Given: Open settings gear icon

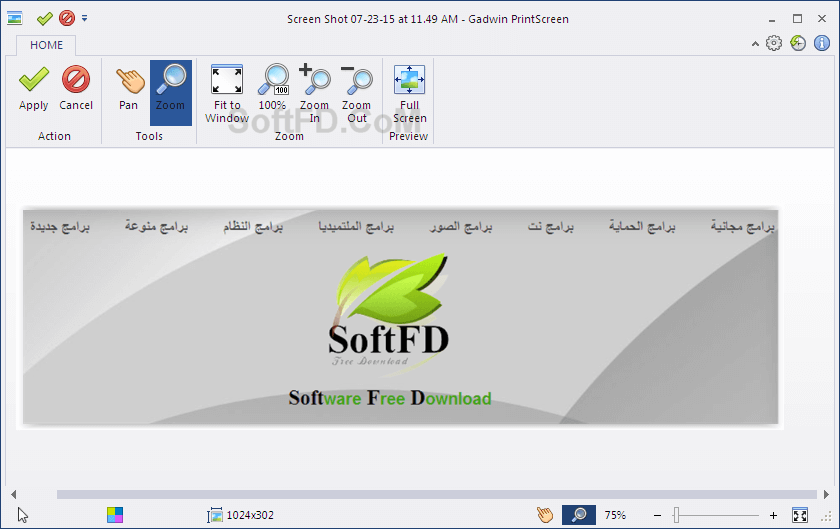Looking at the screenshot, I should (774, 43).
